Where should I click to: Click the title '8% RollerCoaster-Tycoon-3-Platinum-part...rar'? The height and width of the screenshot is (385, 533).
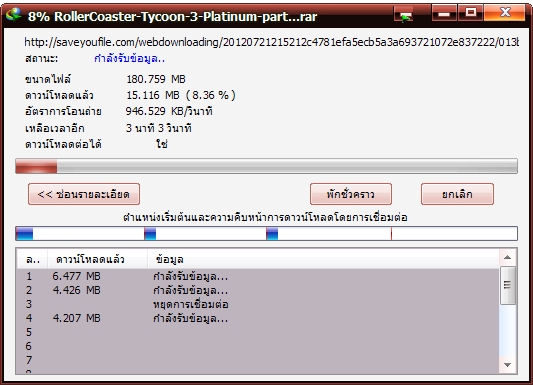(x=173, y=16)
